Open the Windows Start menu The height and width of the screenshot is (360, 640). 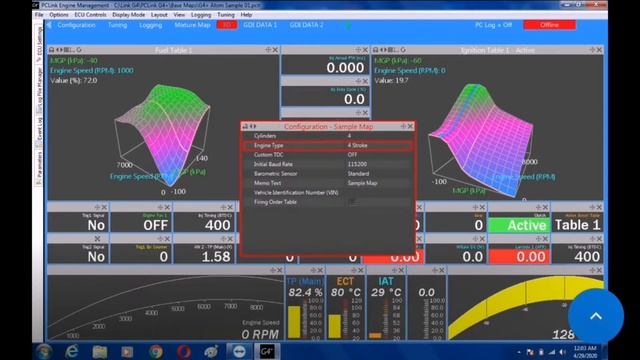coord(44,351)
